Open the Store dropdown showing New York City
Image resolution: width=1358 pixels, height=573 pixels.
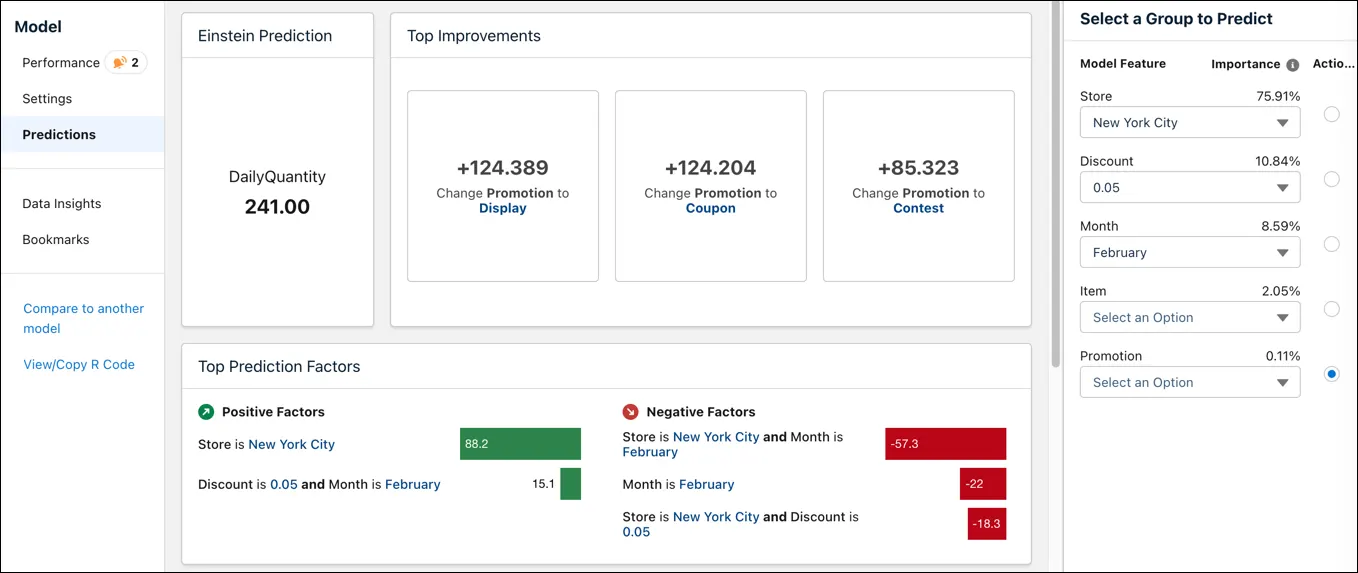tap(1190, 123)
